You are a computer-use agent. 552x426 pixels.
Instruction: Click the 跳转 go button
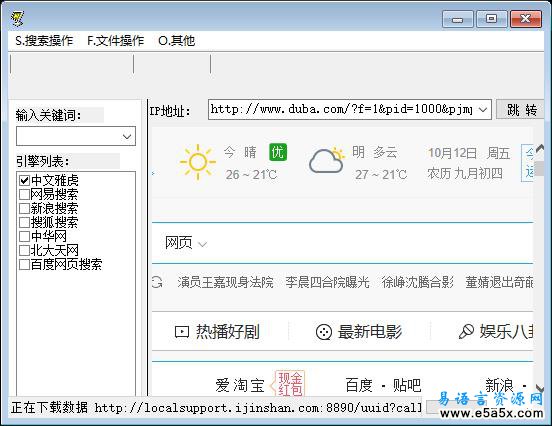pyautogui.click(x=521, y=109)
